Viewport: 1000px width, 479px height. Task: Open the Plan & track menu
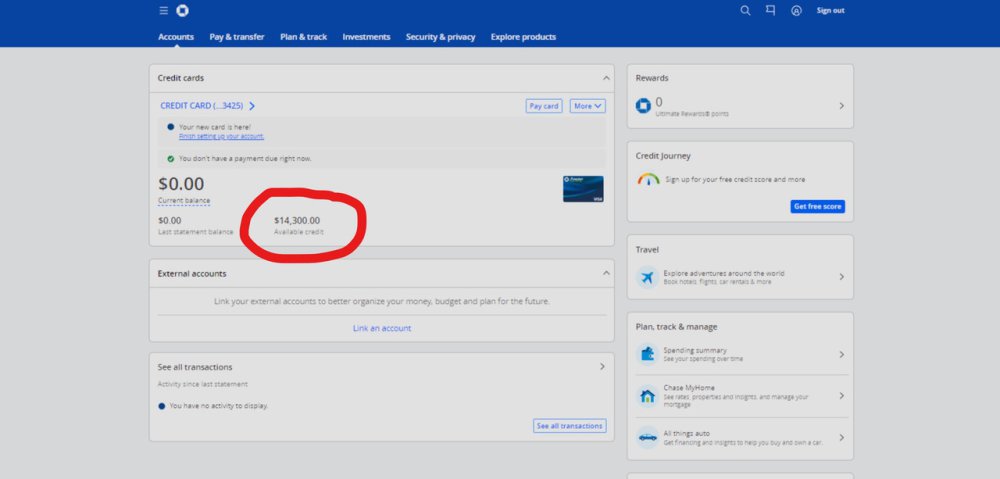pos(304,37)
